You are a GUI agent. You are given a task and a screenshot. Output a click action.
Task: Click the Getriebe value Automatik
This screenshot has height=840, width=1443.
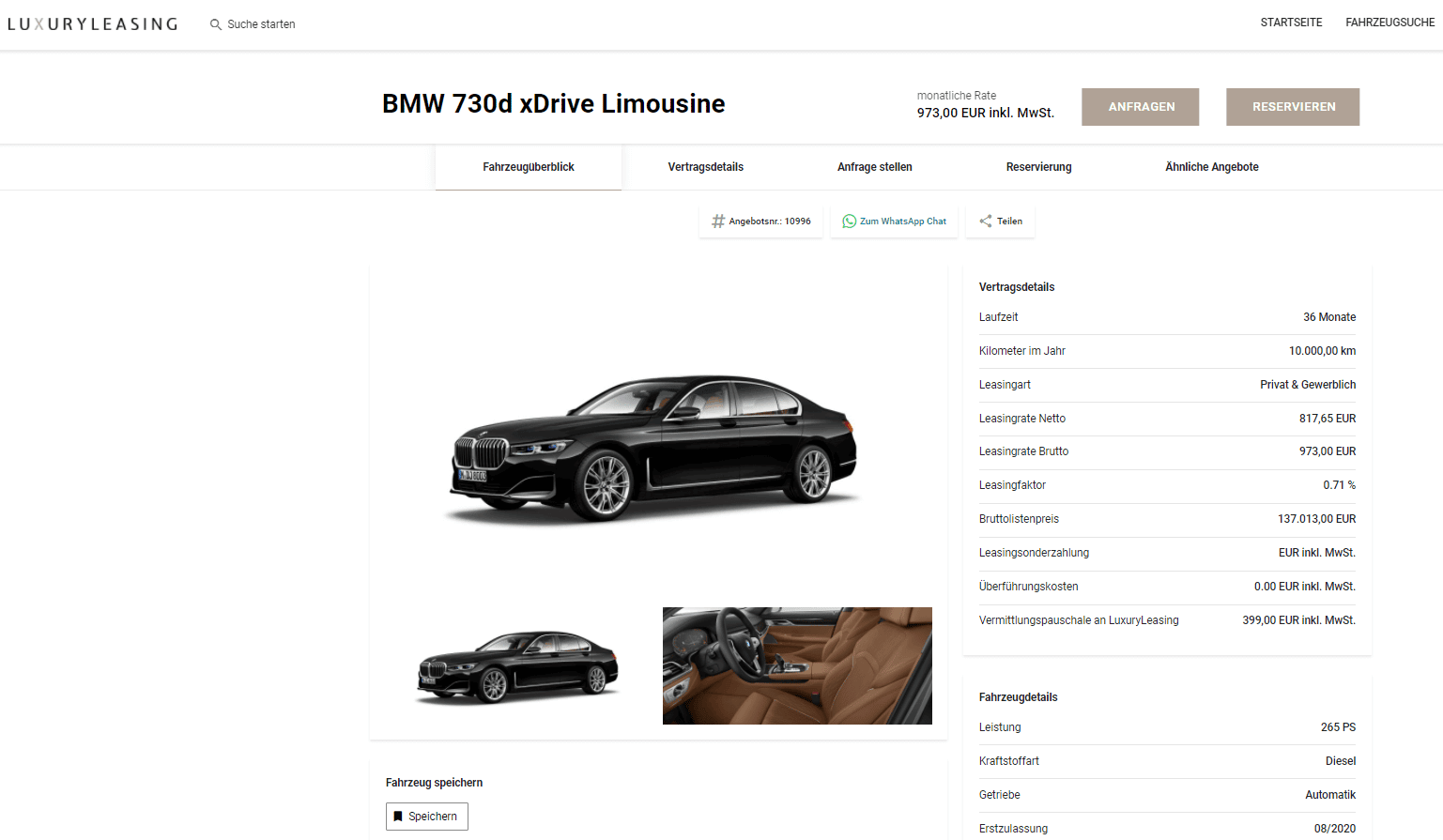click(1330, 795)
